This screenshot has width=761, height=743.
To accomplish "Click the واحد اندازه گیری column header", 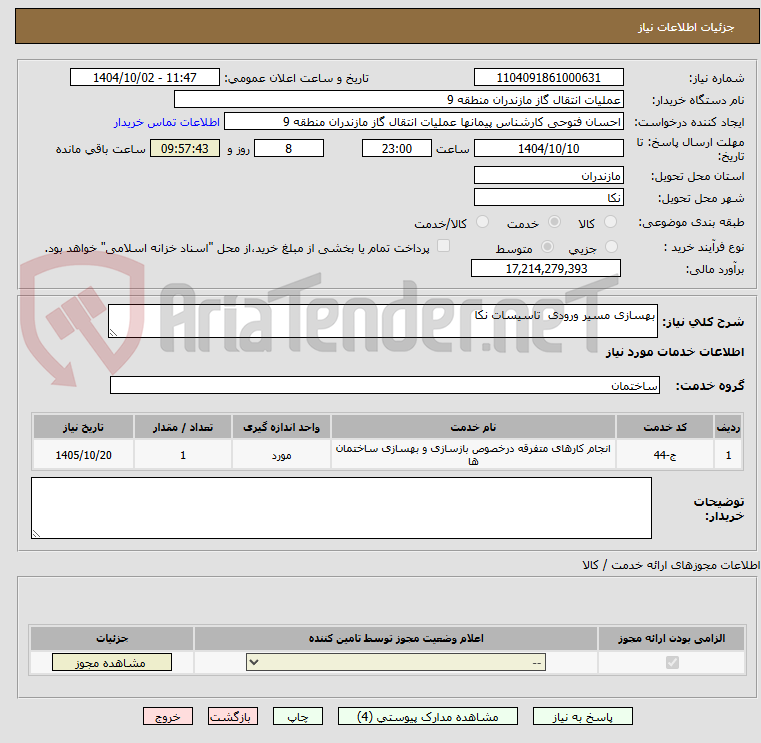I will [281, 427].
